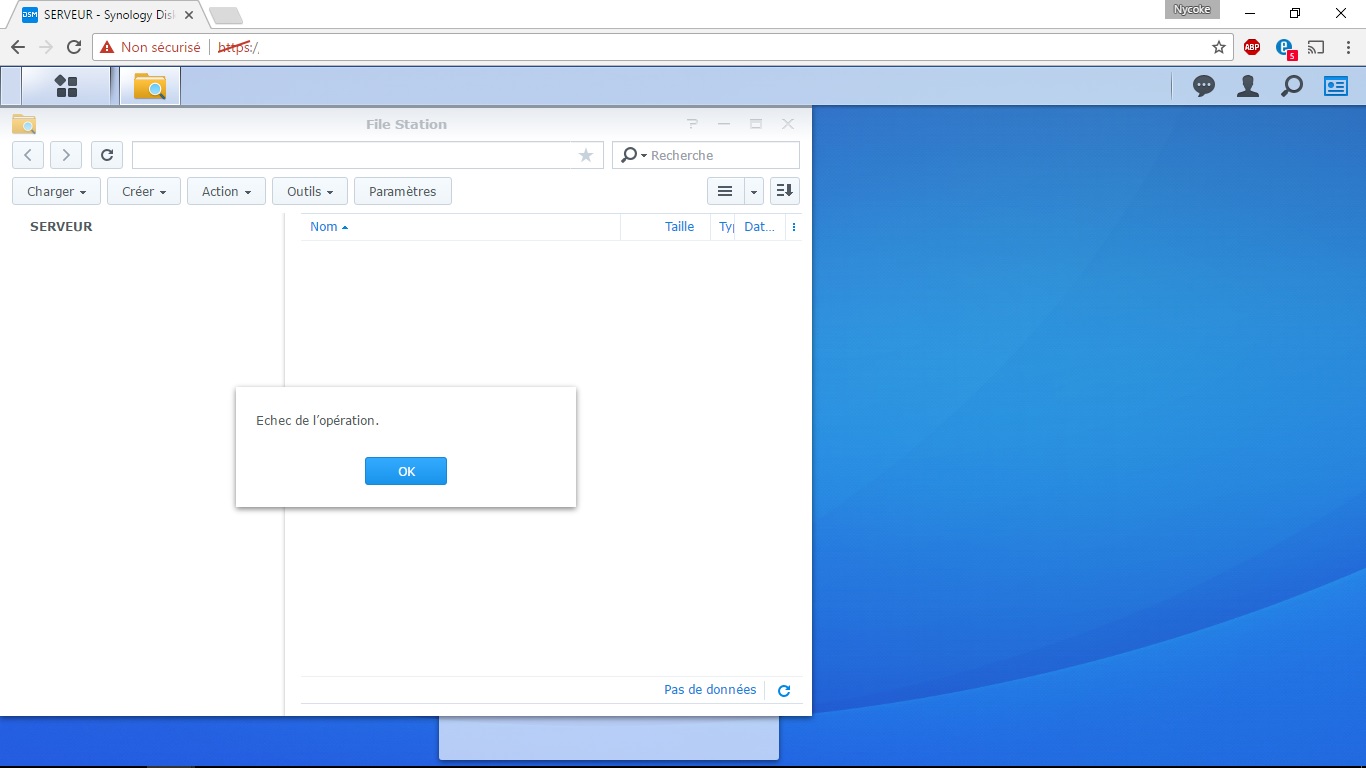
Task: Click the DSM search magnifier icon
Action: [x=1292, y=86]
